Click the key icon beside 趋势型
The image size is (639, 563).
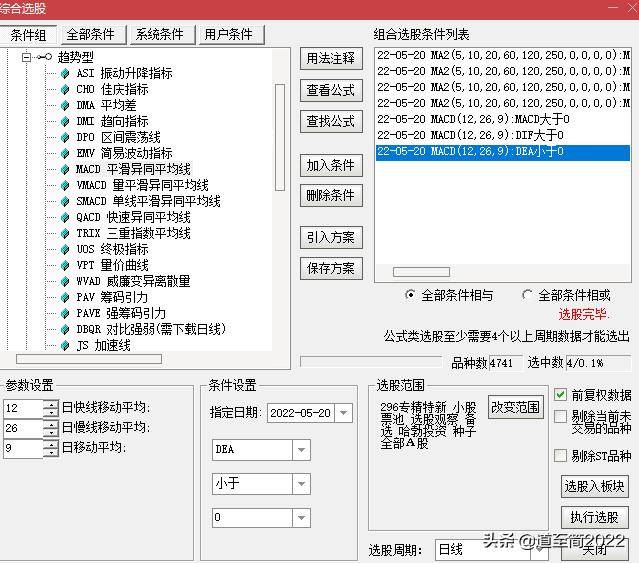tap(45, 57)
